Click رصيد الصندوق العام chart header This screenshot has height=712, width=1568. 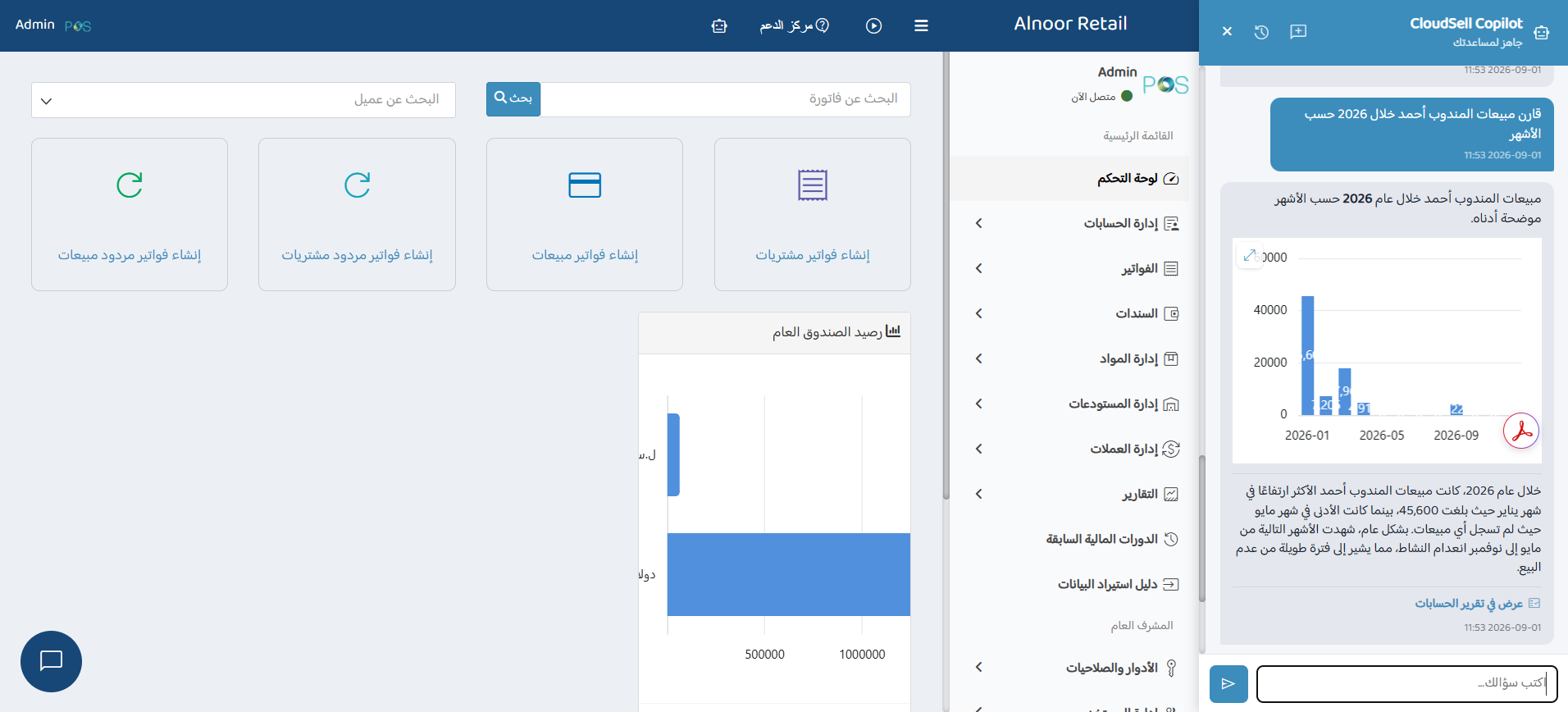tap(774, 332)
